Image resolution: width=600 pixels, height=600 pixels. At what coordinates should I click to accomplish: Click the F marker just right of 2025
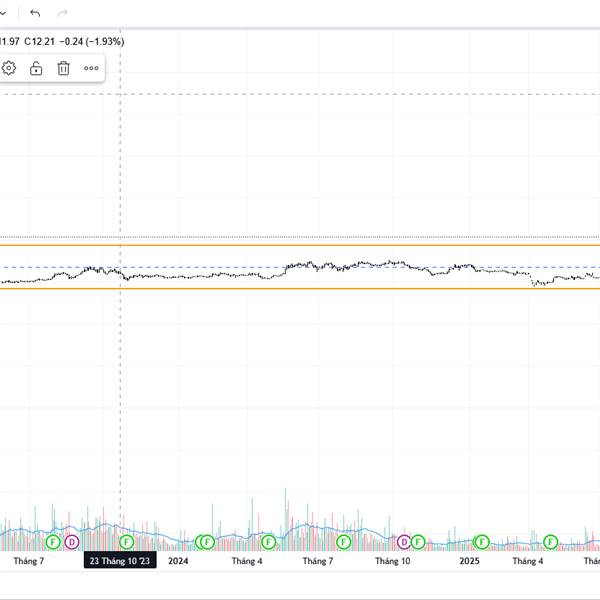[482, 542]
